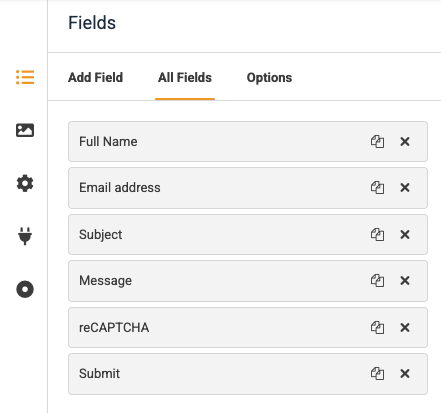The image size is (441, 413).
Task: Duplicate the Submit field
Action: tap(377, 374)
